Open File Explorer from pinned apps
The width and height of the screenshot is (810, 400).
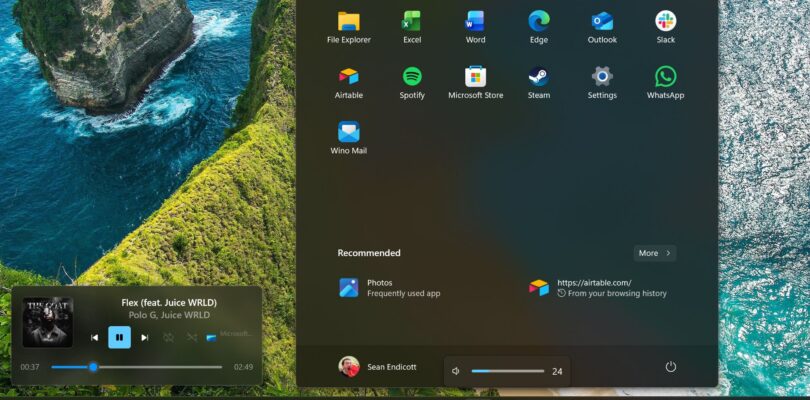pyautogui.click(x=349, y=27)
